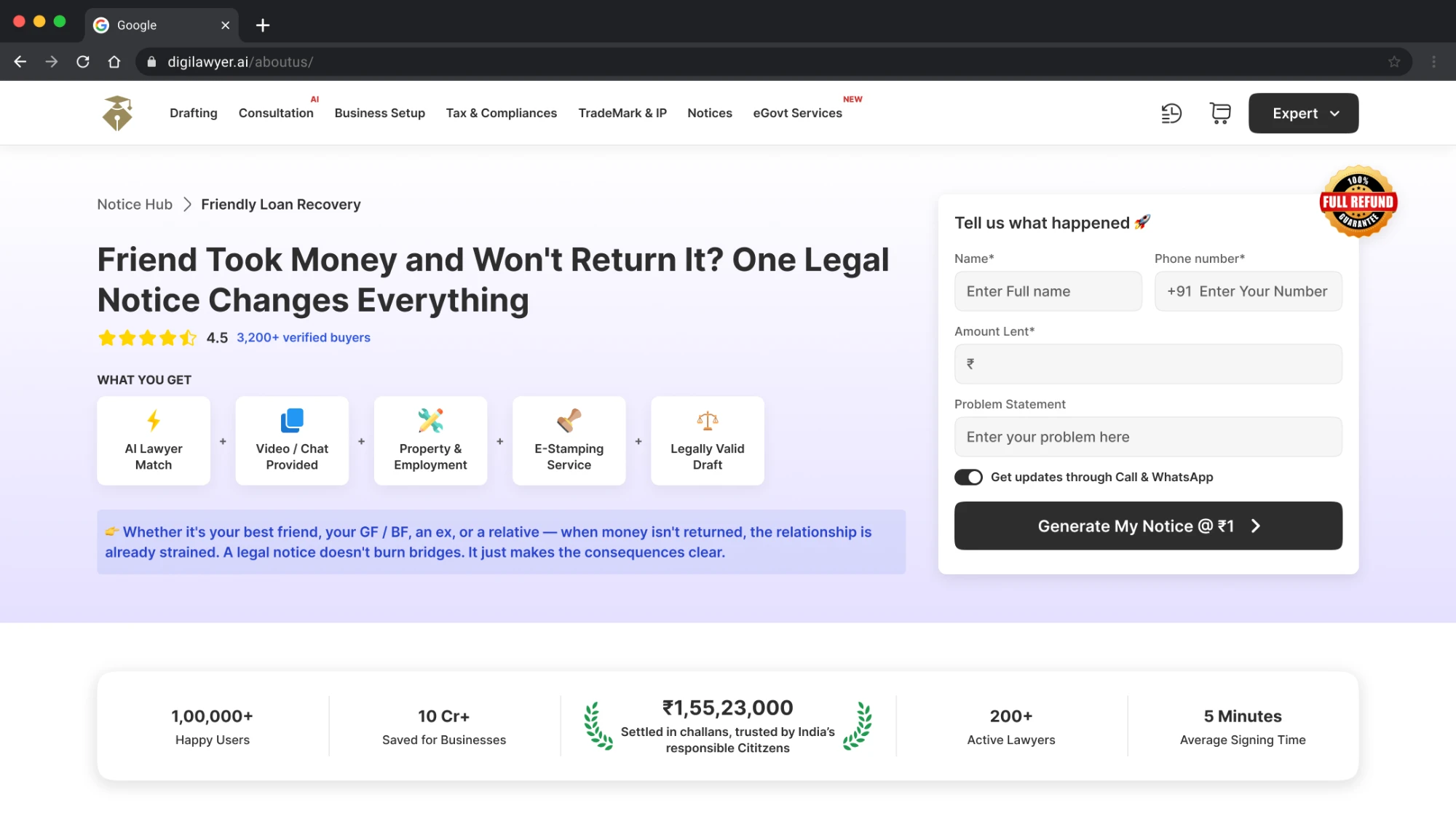
Task: Reload the page with refresh icon
Action: tap(83, 62)
